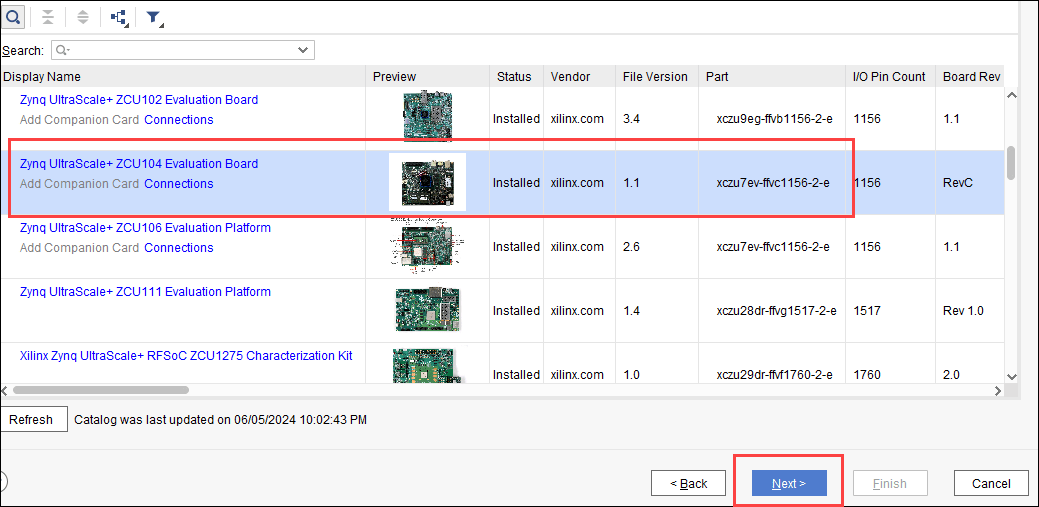
Task: Click Add Companion Card under ZCU102
Action: point(80,120)
